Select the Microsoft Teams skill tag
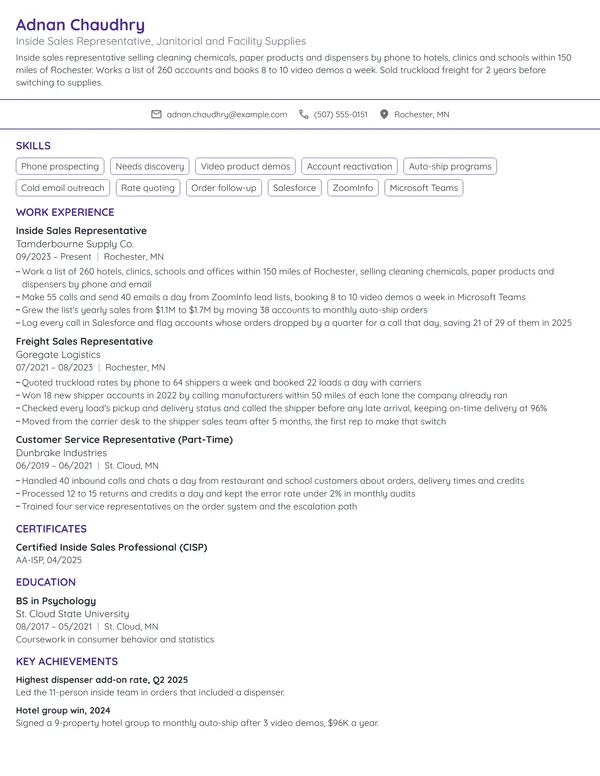The height and width of the screenshot is (776, 600). coord(424,188)
